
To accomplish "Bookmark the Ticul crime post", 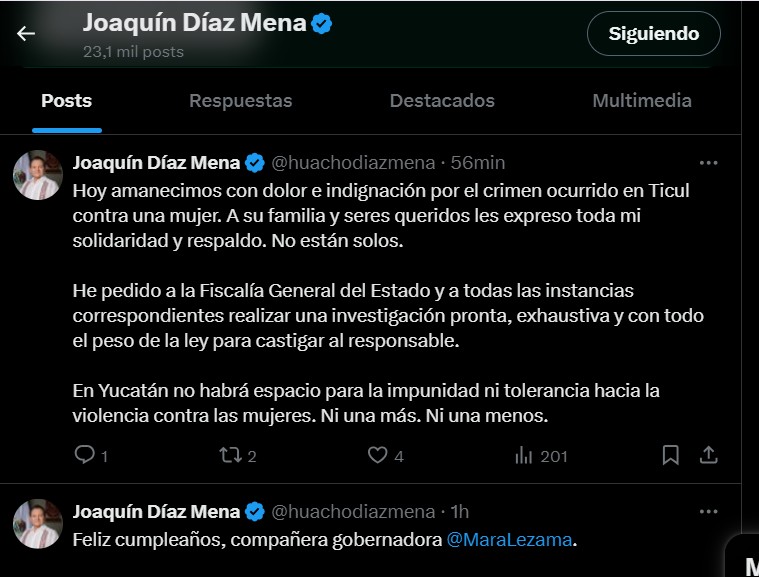I will pyautogui.click(x=671, y=455).
